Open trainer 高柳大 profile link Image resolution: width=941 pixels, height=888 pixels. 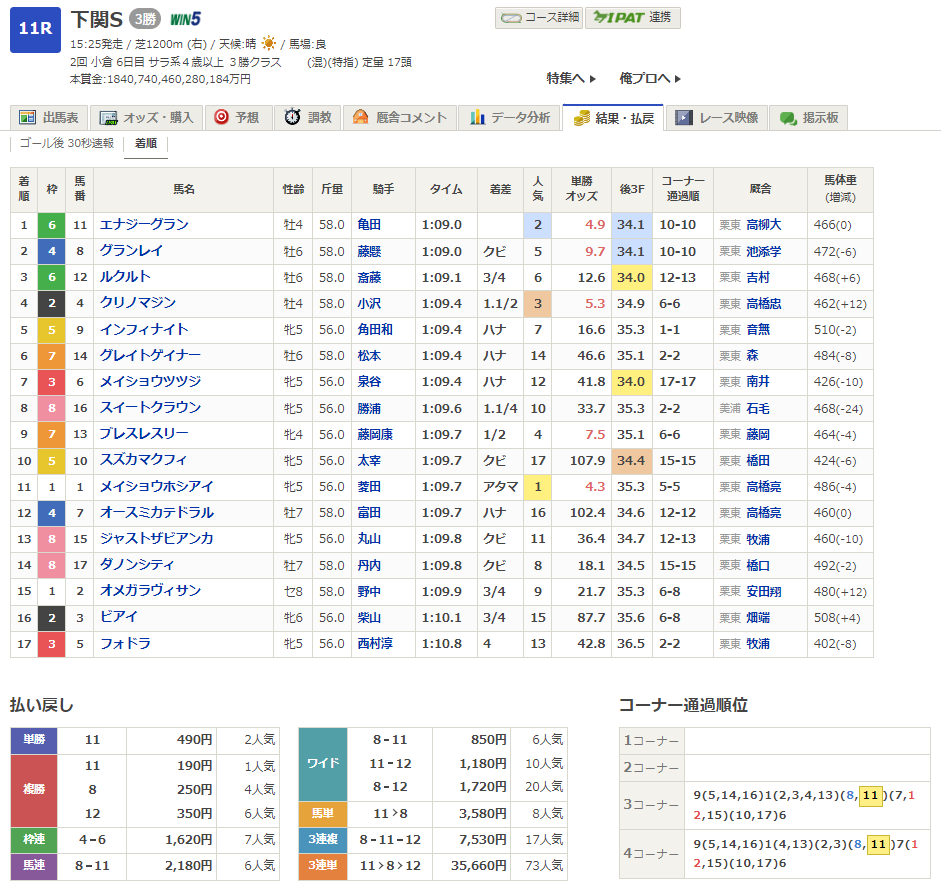tap(765, 225)
